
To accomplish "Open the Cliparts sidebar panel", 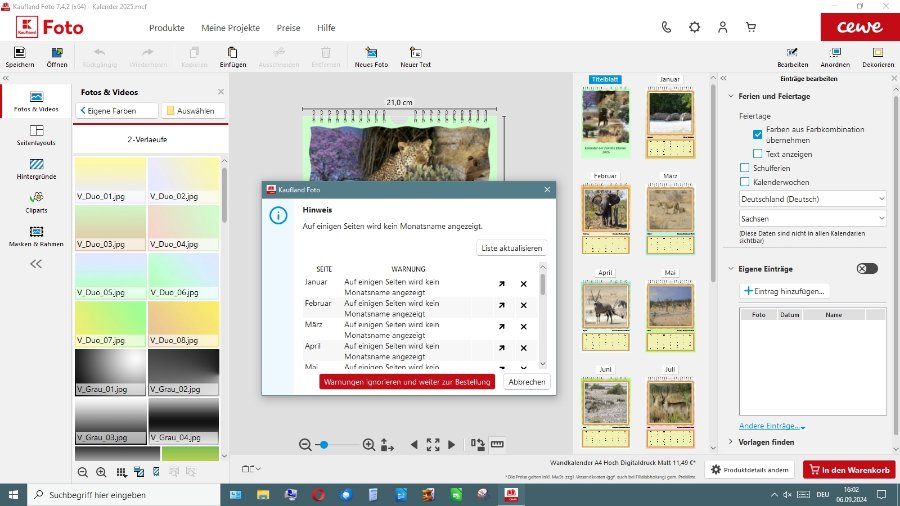I will 36,202.
